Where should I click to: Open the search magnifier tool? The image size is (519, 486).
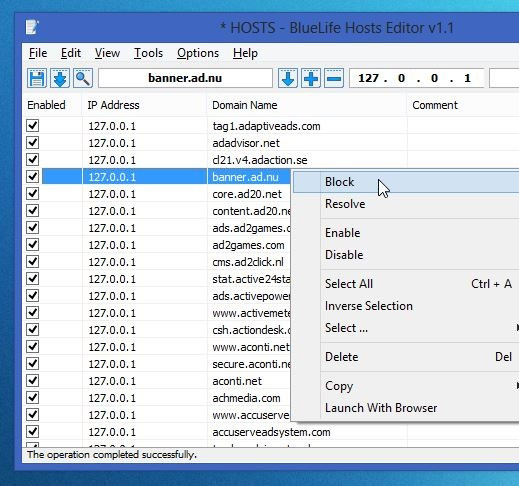click(83, 78)
